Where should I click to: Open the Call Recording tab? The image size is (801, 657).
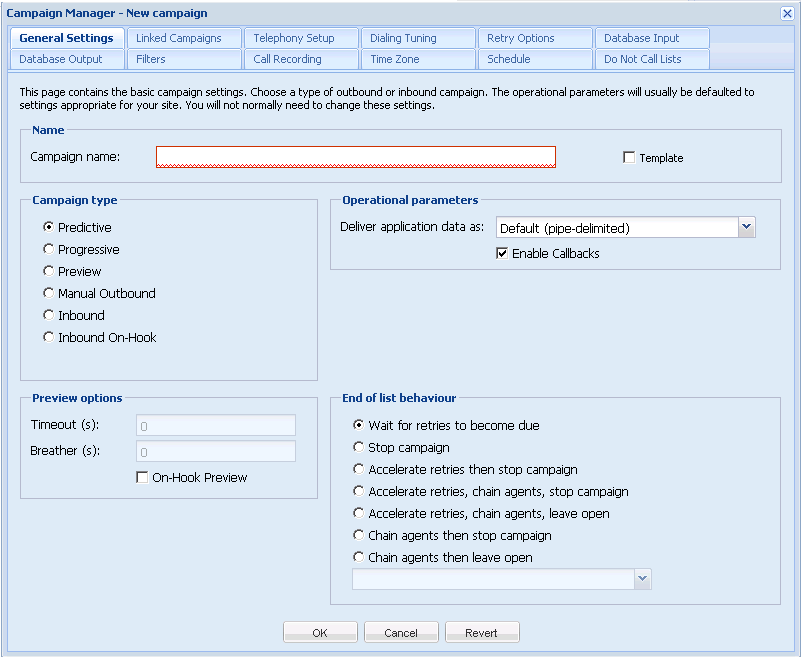pyautogui.click(x=300, y=59)
